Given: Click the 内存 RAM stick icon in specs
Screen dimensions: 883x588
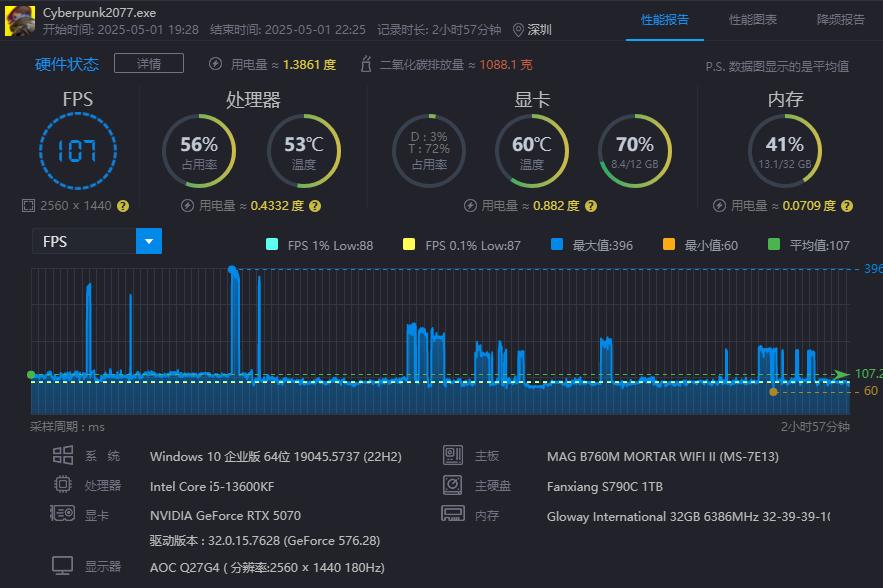Looking at the screenshot, I should [x=453, y=513].
